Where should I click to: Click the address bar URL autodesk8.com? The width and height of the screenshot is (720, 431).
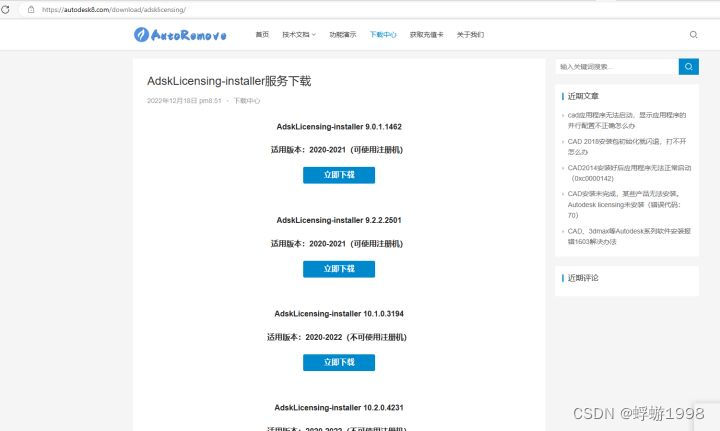pos(114,9)
